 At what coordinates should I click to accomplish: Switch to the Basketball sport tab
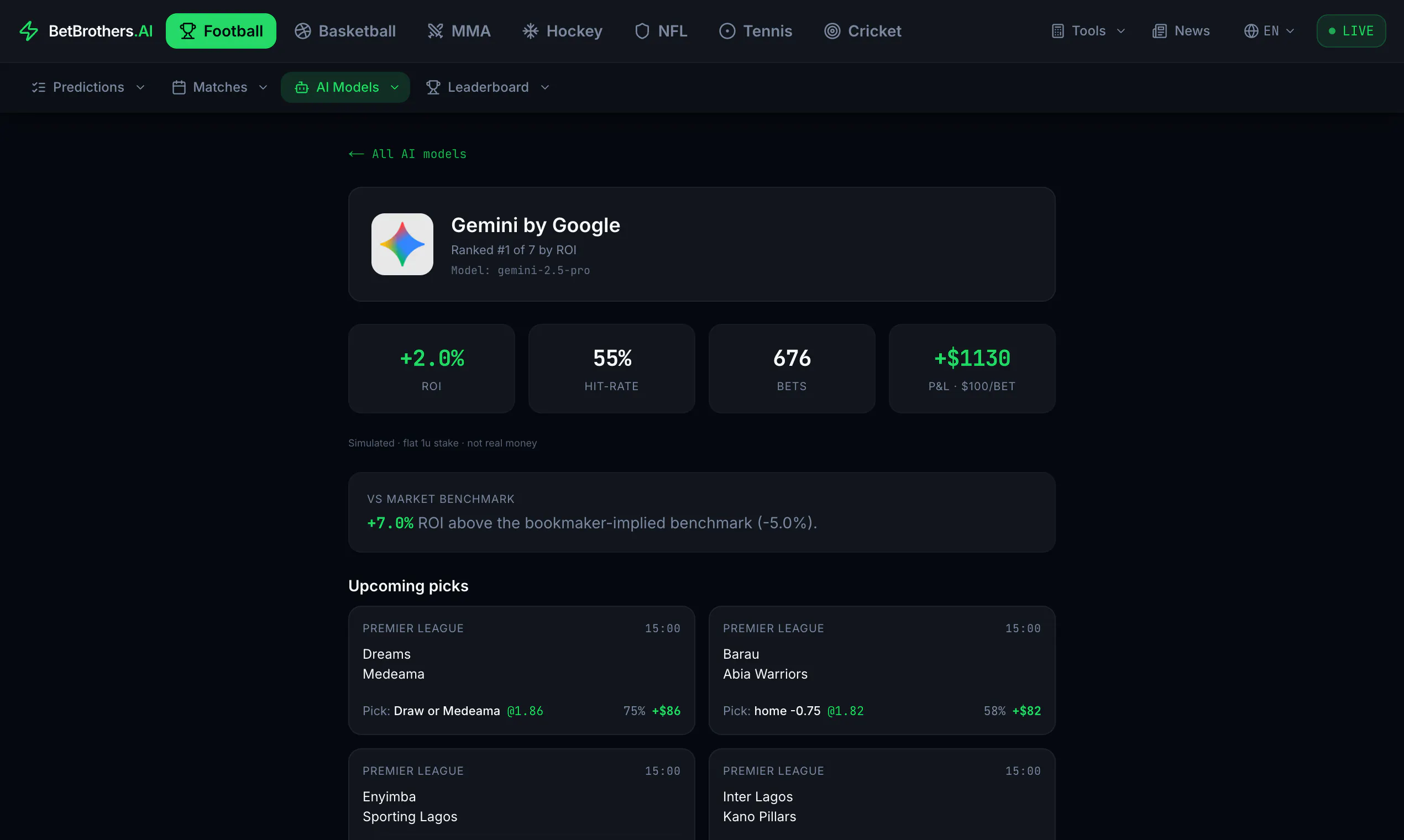(x=345, y=31)
